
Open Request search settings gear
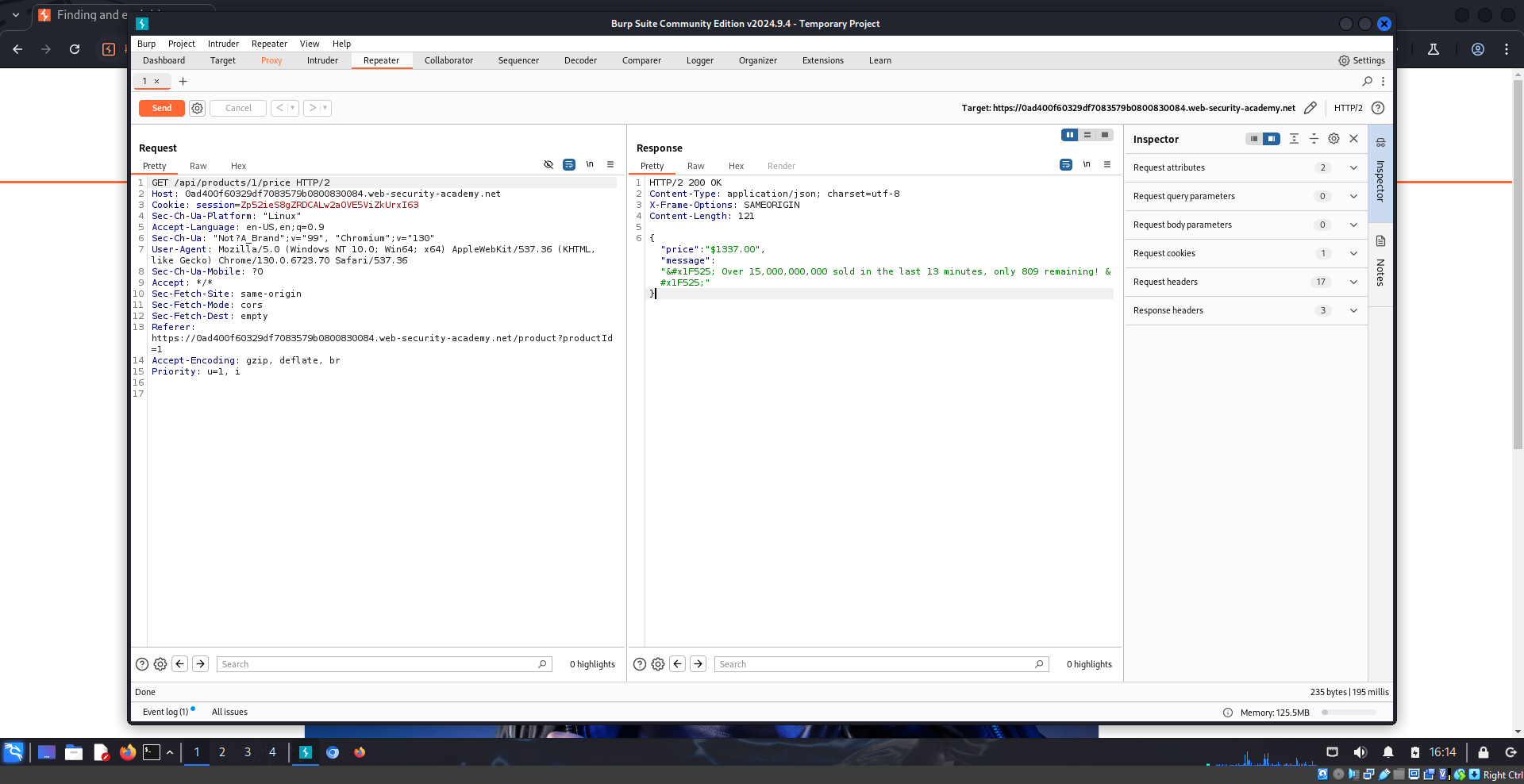pos(160,664)
